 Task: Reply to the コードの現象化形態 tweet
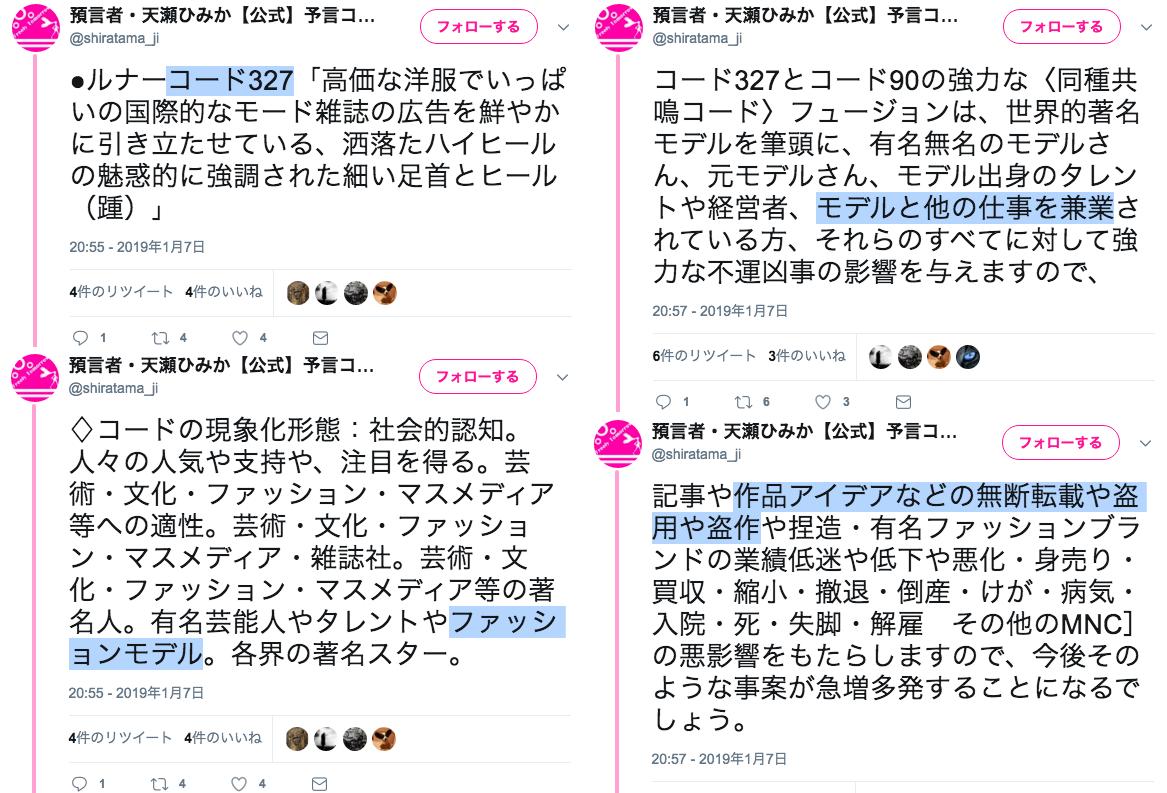pyautogui.click(x=79, y=783)
